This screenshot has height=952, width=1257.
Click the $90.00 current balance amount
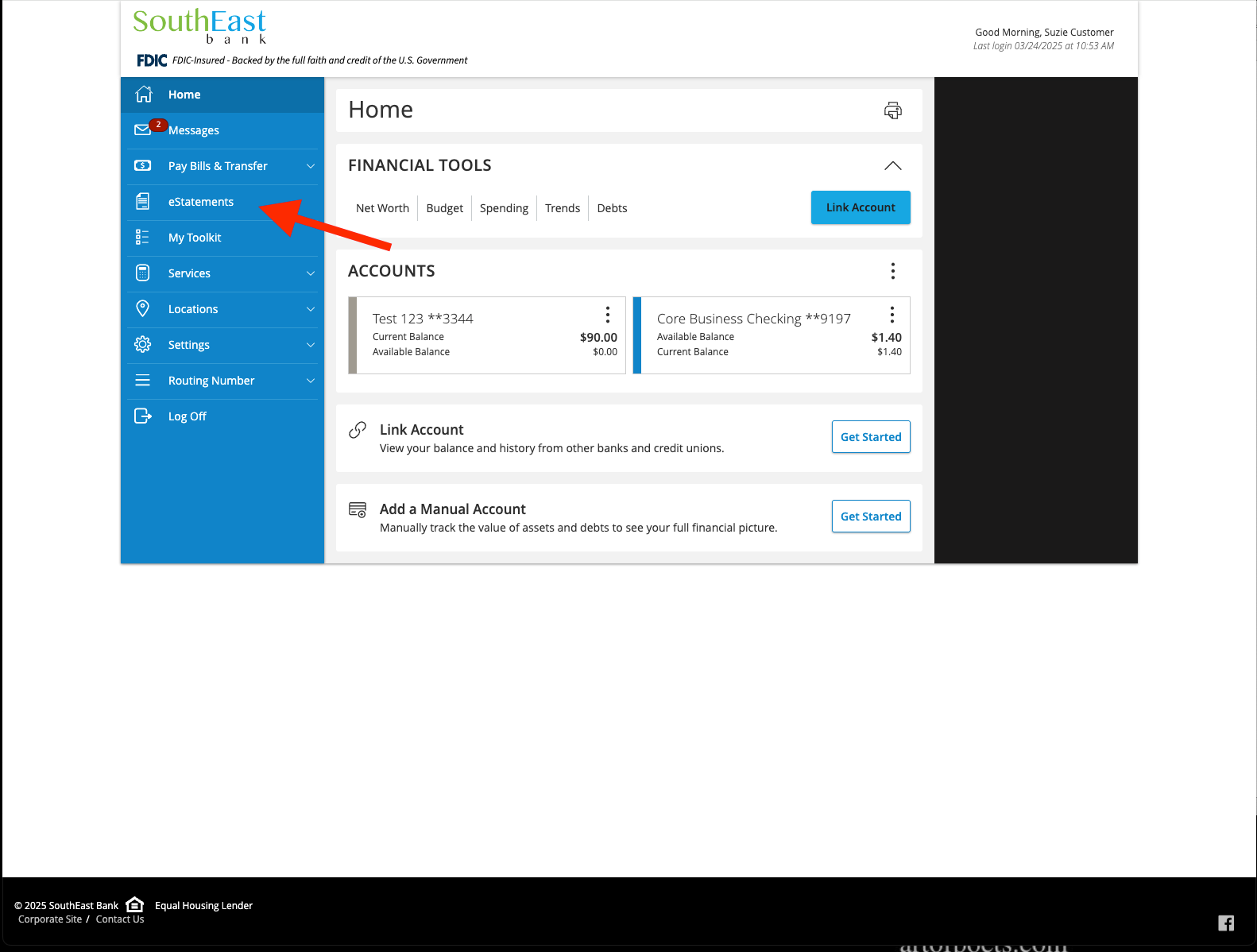pyautogui.click(x=598, y=338)
